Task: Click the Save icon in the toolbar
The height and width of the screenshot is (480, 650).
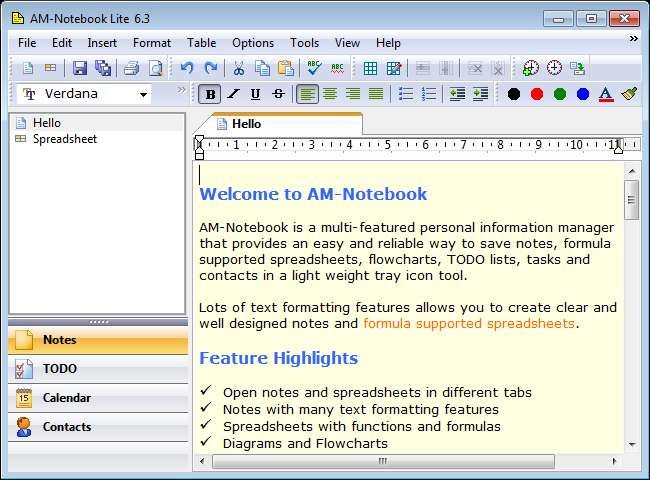Action: tap(79, 68)
